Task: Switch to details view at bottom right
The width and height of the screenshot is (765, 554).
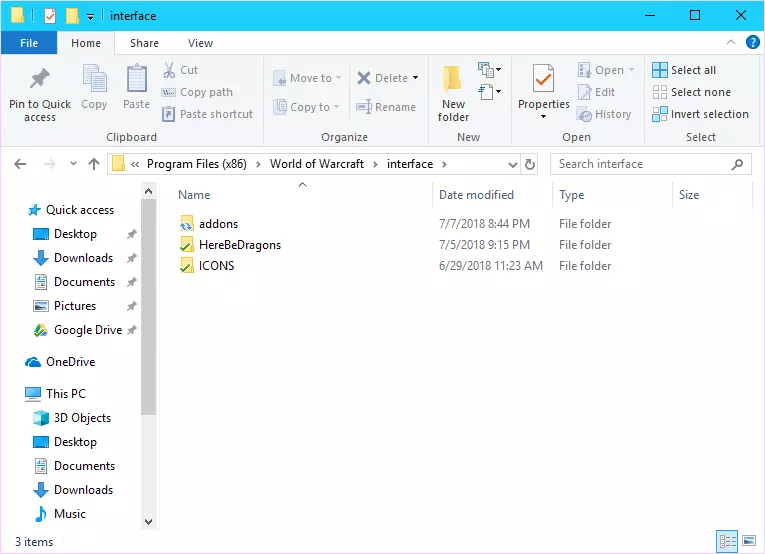Action: 727,542
